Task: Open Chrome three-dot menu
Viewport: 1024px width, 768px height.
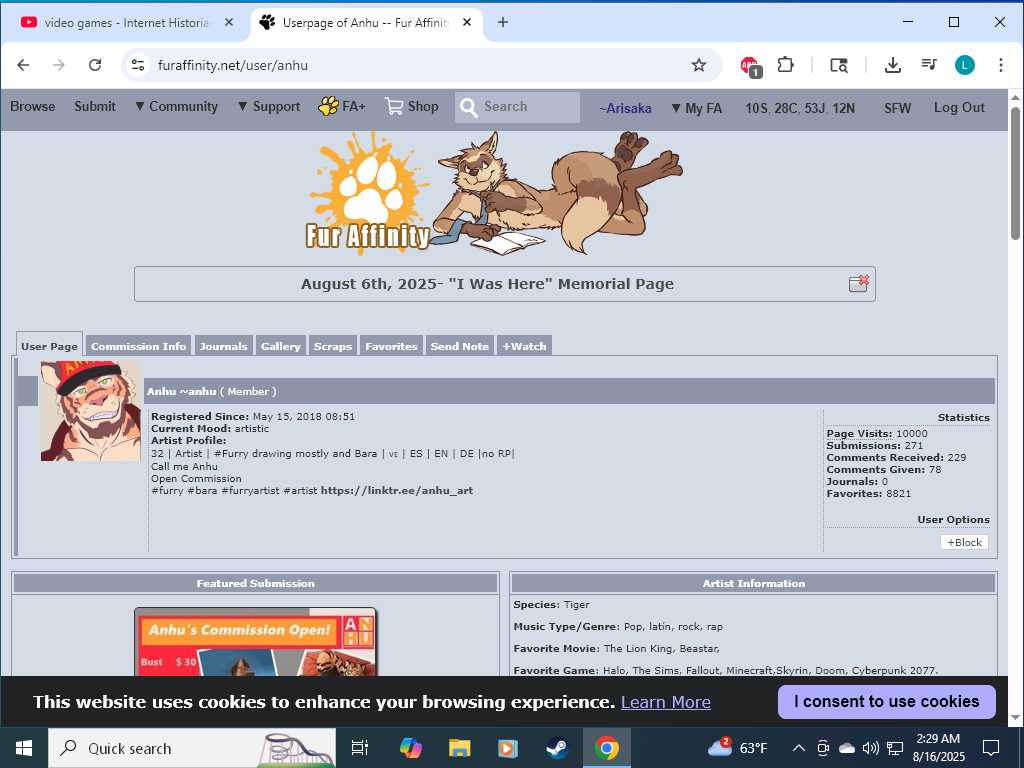Action: point(1000,65)
